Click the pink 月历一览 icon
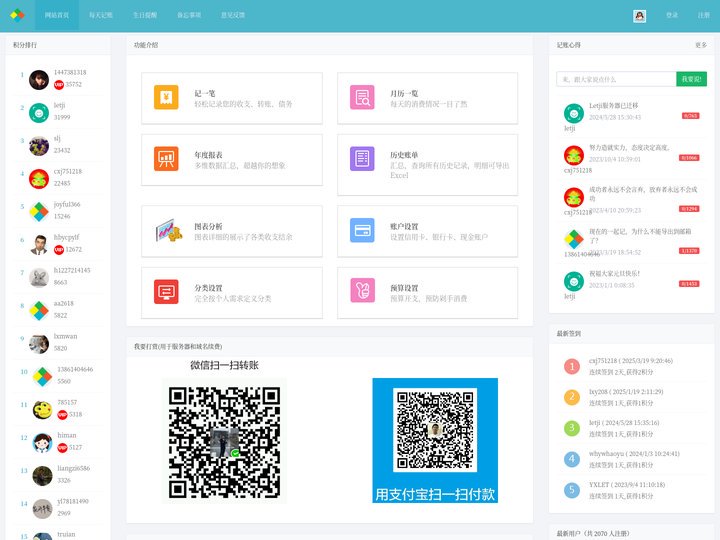This screenshot has height=540, width=720. pos(362,97)
